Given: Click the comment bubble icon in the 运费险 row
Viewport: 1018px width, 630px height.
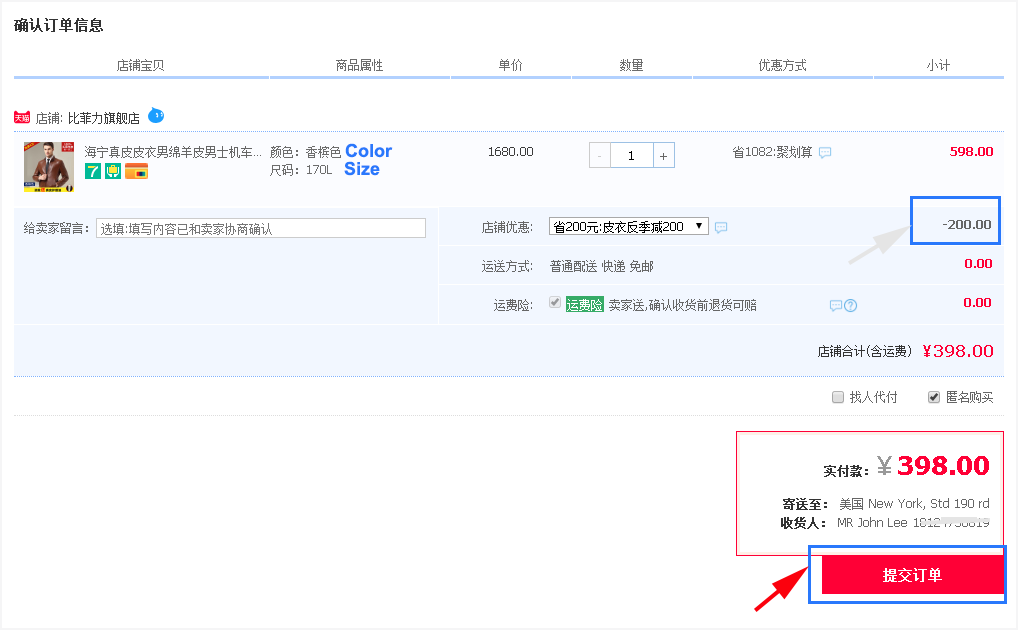Looking at the screenshot, I should point(836,306).
